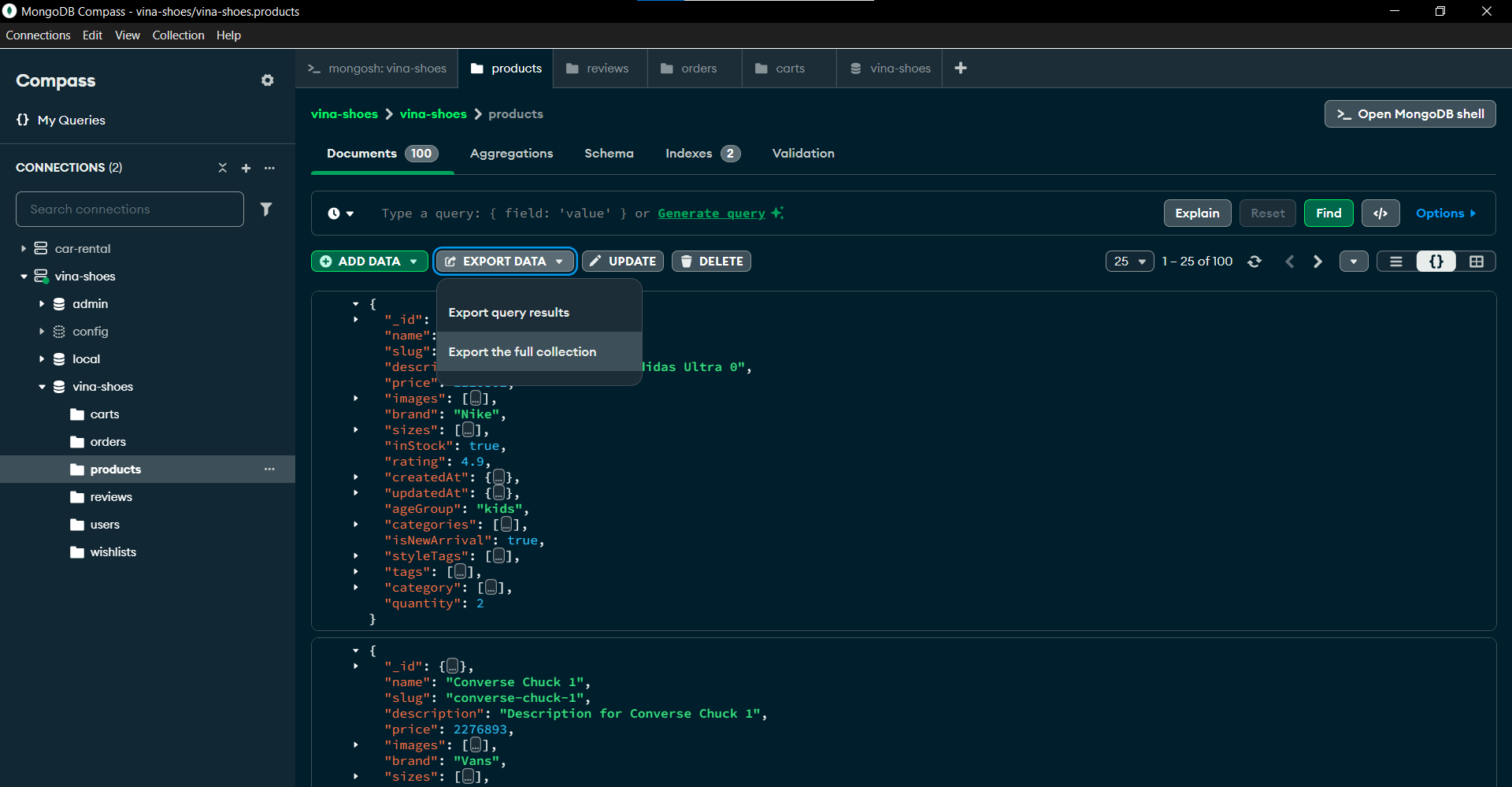
Task: Switch to the Aggregations tab
Action: pos(511,154)
